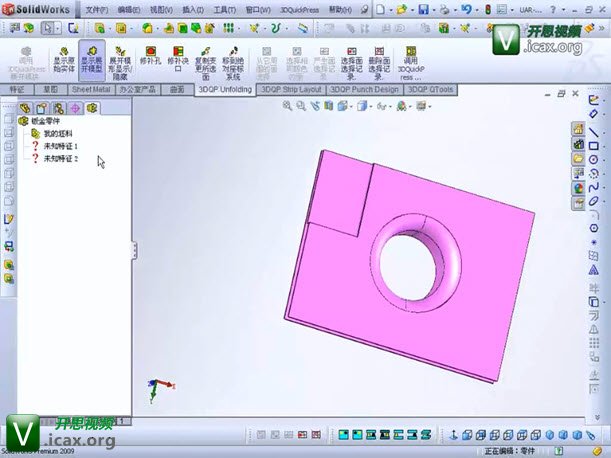Click the 复制变更所选面 copy changed faces tool
This screenshot has height=458, width=611.
pyautogui.click(x=205, y=63)
